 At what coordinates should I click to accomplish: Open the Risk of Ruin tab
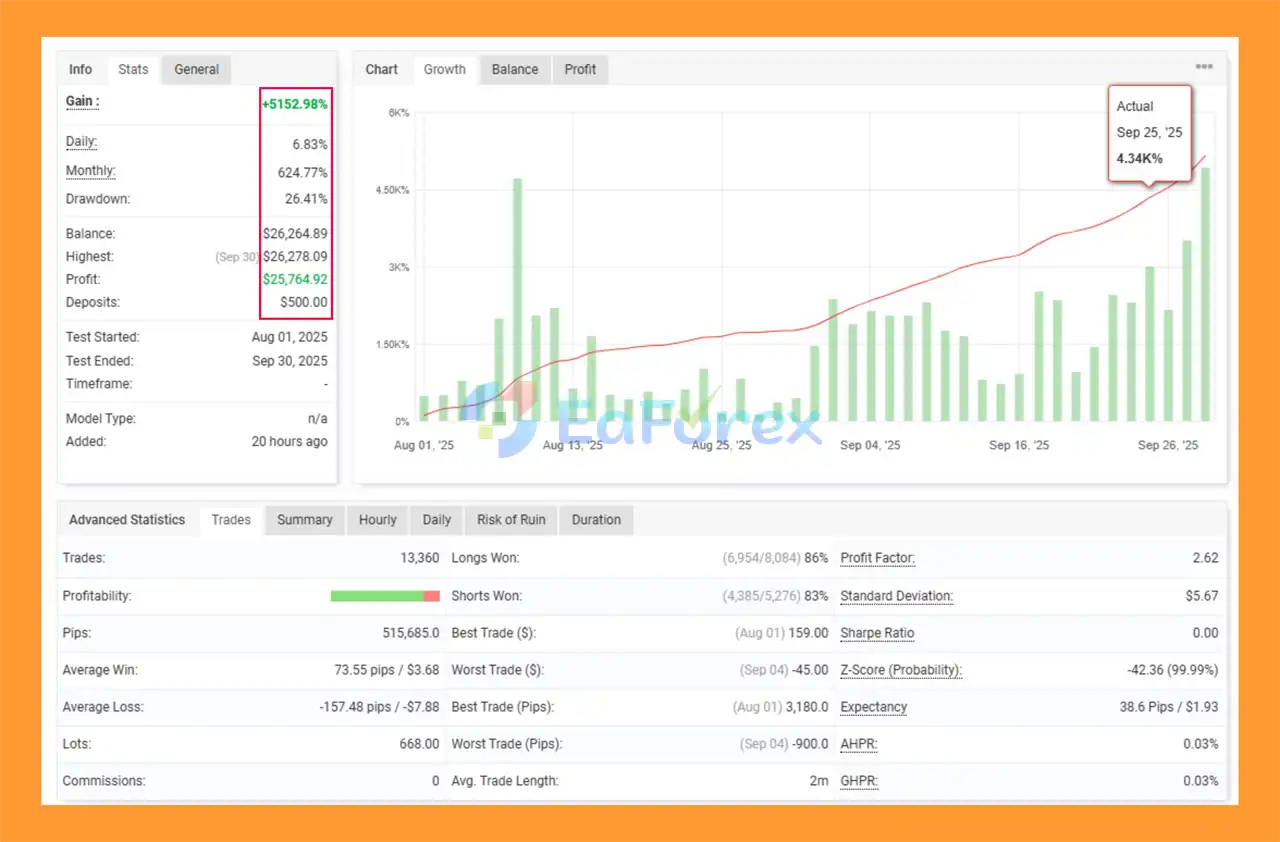point(511,520)
